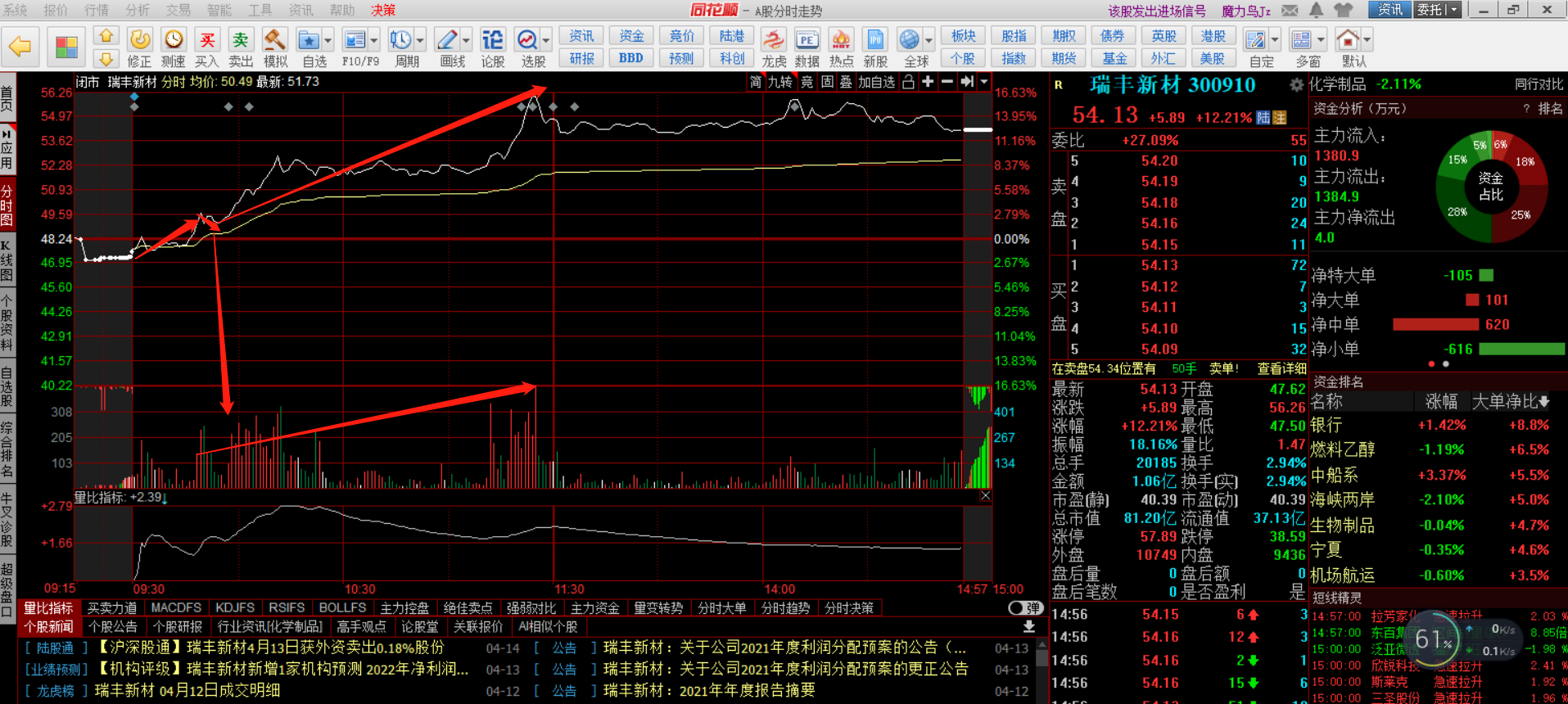The width and height of the screenshot is (1568, 704).
Task: Click the 港股 button in toolbar
Action: [x=1213, y=36]
